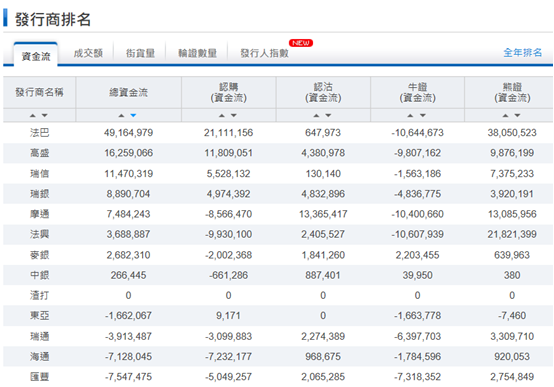554x387 pixels.
Task: Sort 認沽(資金流) descending arrow
Action: (328, 116)
